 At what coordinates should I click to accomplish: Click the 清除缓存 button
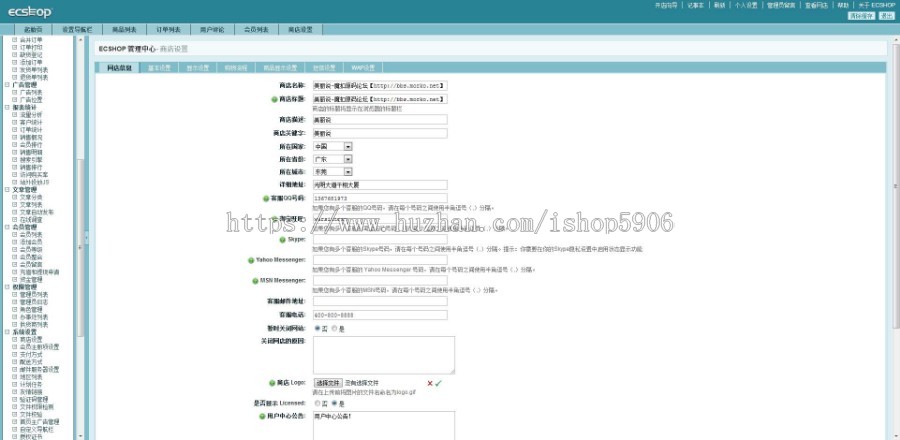coord(861,16)
